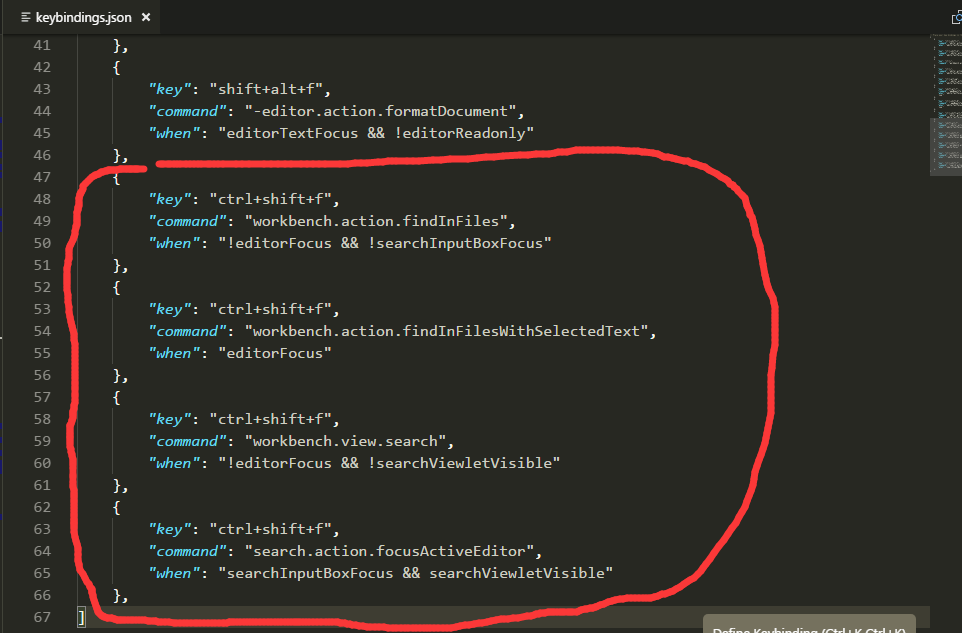Viewport: 962px width, 633px height.
Task: Click "workbench.action.findInFilesWithSelectedText" command string
Action: click(447, 331)
